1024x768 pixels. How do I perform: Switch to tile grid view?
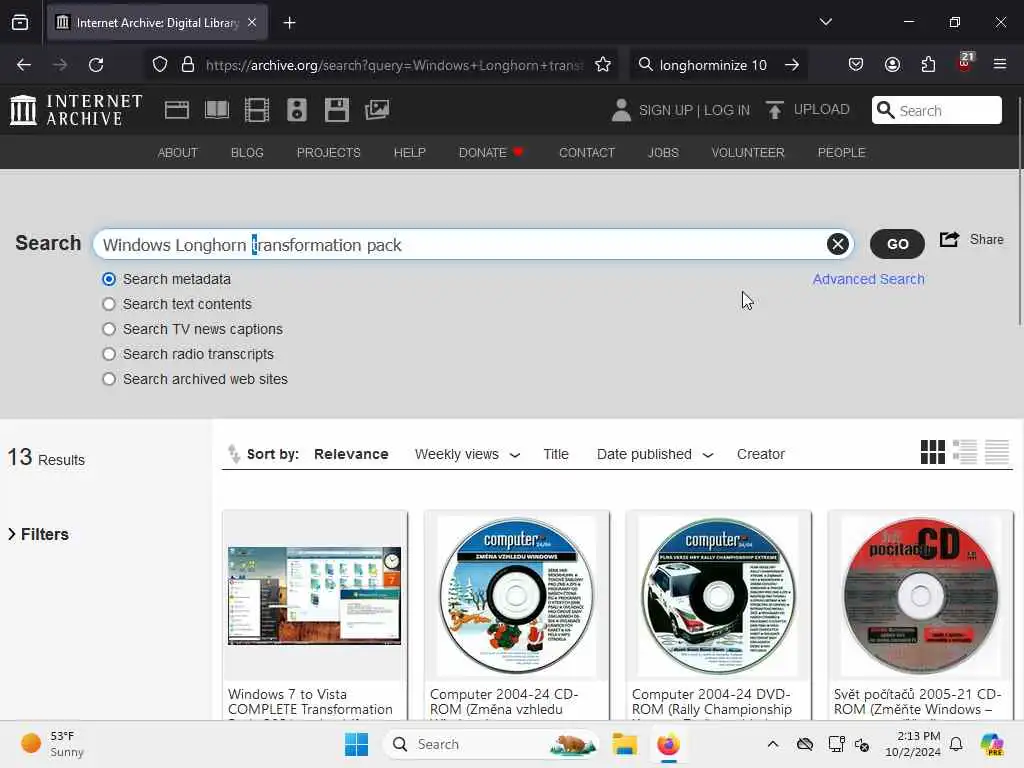click(x=933, y=452)
